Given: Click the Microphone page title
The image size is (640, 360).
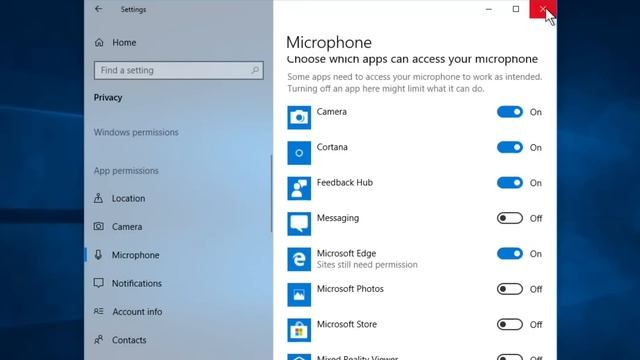Looking at the screenshot, I should point(329,42).
